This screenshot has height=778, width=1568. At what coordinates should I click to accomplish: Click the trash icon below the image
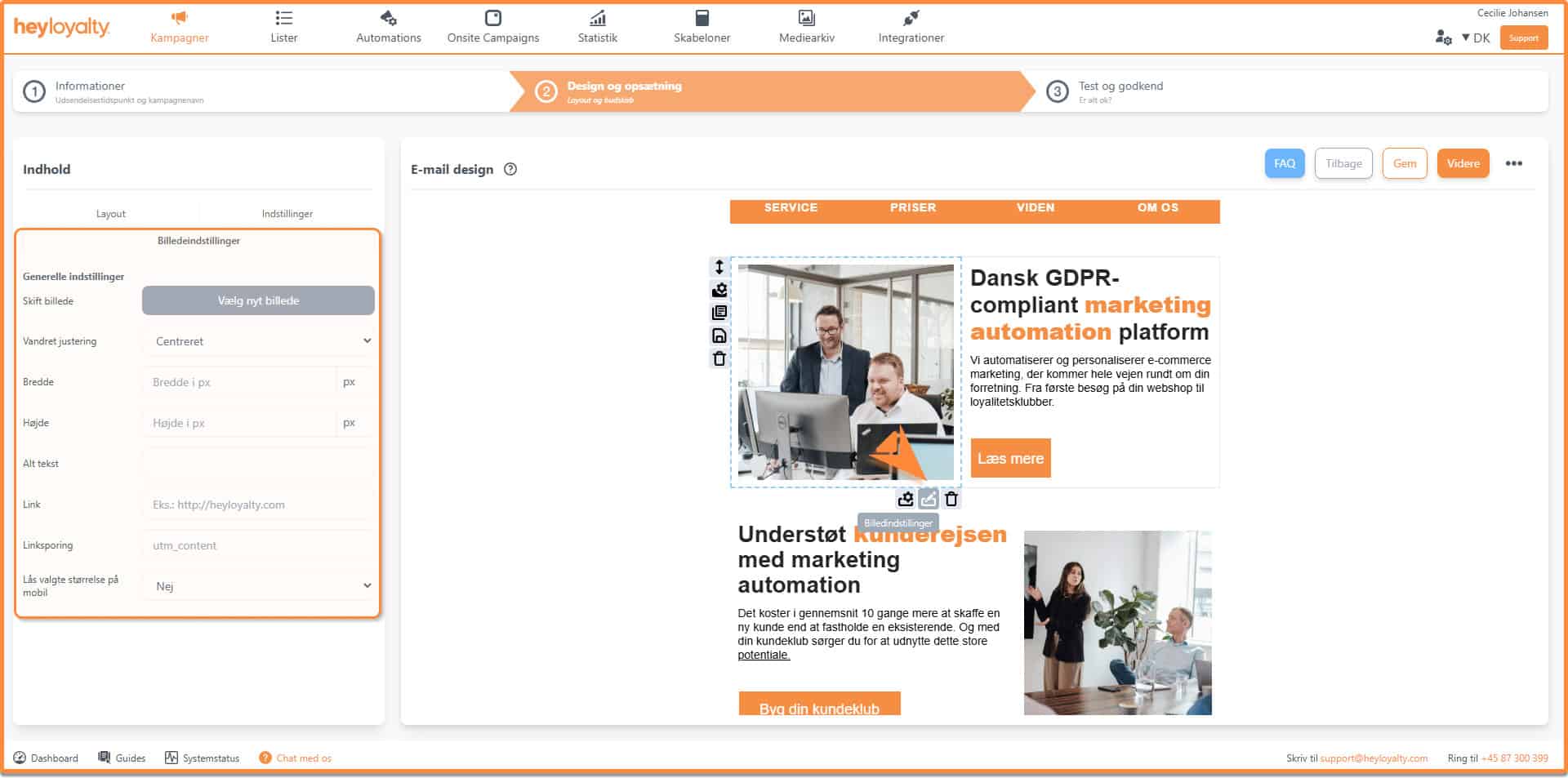(x=951, y=499)
